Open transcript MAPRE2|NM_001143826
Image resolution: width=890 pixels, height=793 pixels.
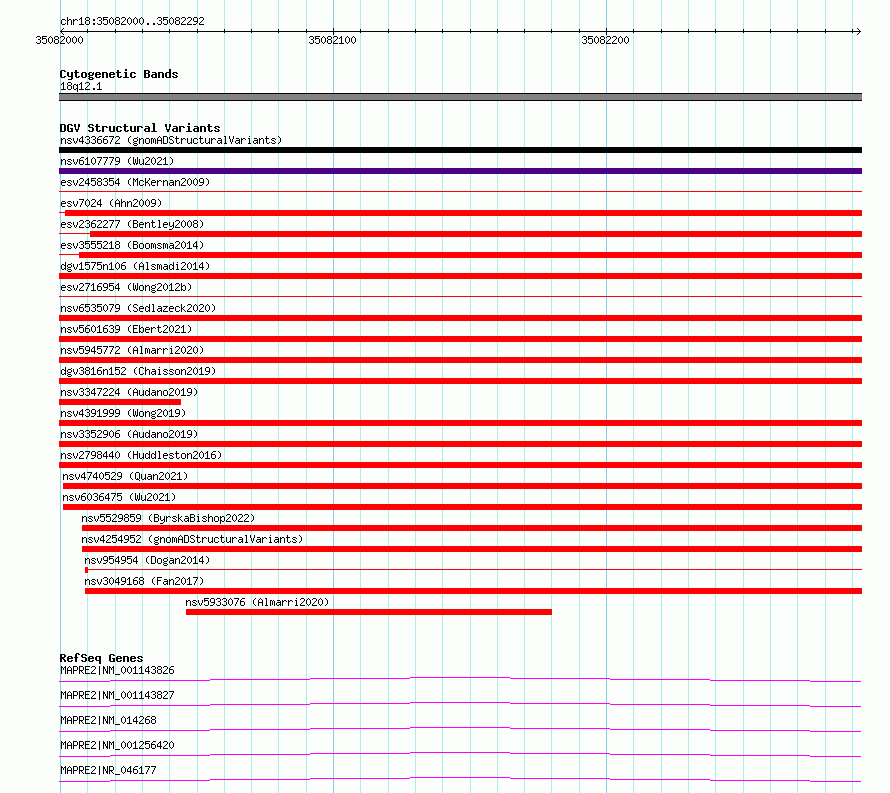coord(117,670)
